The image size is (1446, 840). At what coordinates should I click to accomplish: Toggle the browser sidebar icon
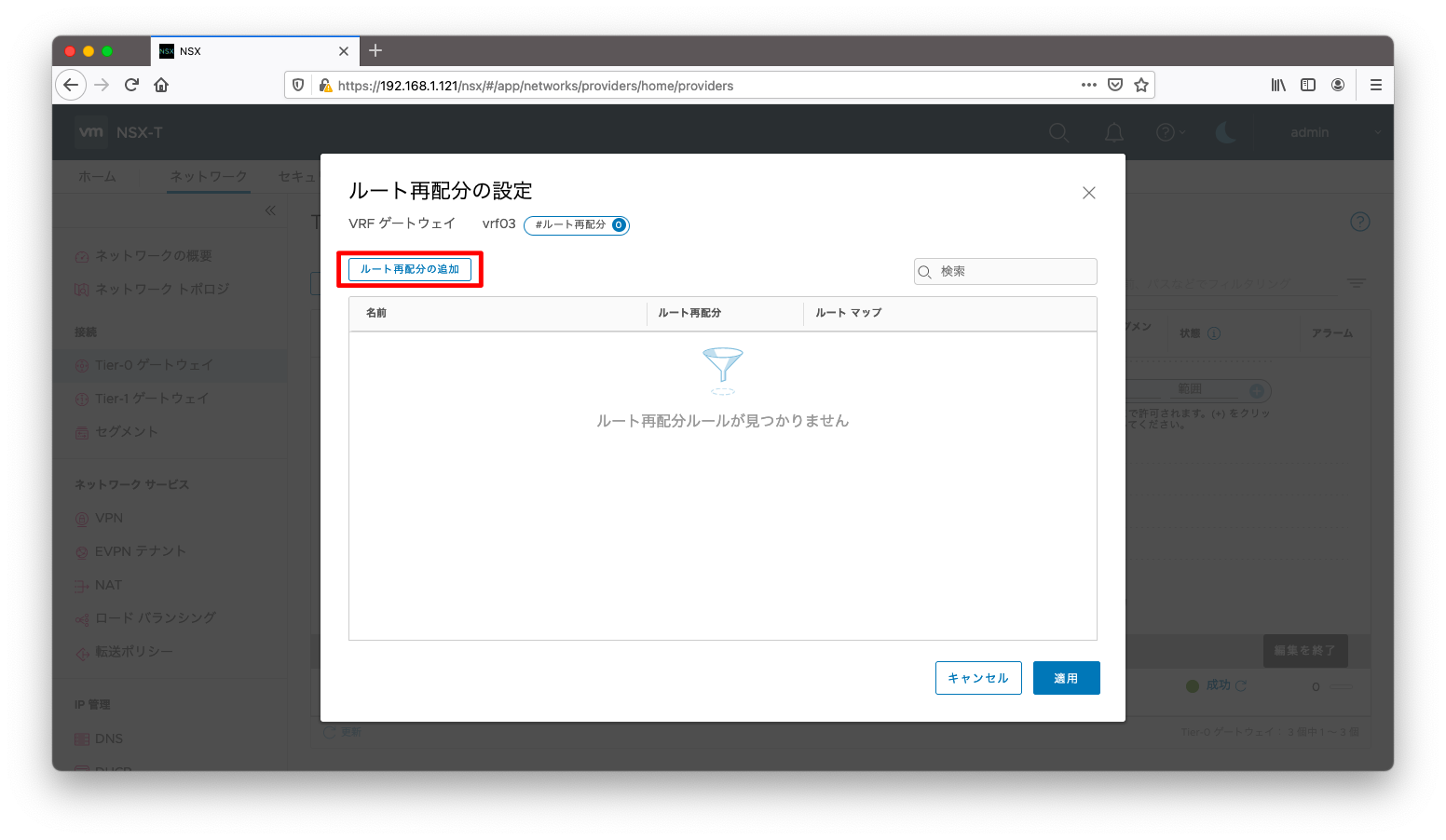[1308, 85]
